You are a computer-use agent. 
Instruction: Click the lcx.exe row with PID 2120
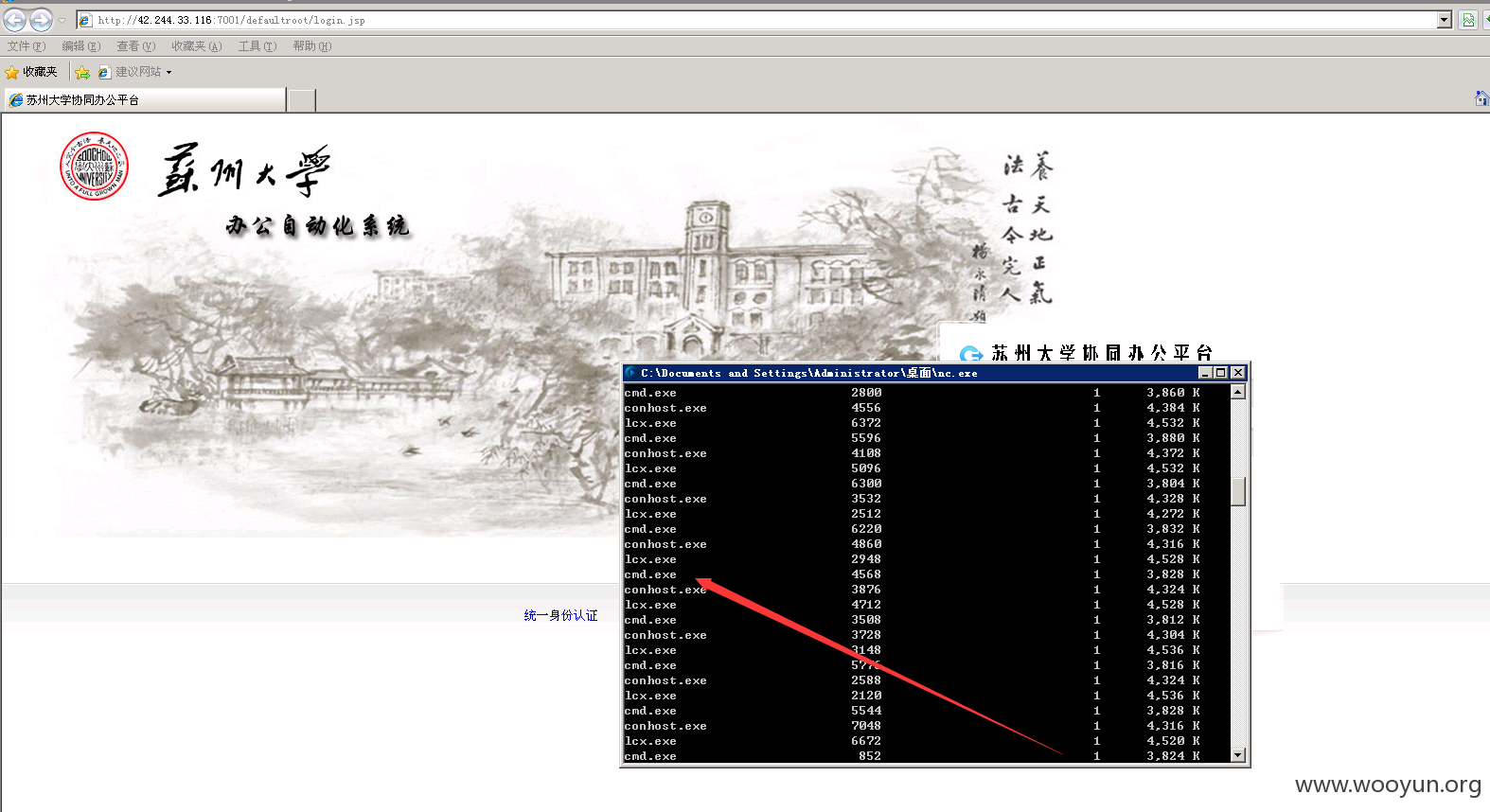point(913,696)
